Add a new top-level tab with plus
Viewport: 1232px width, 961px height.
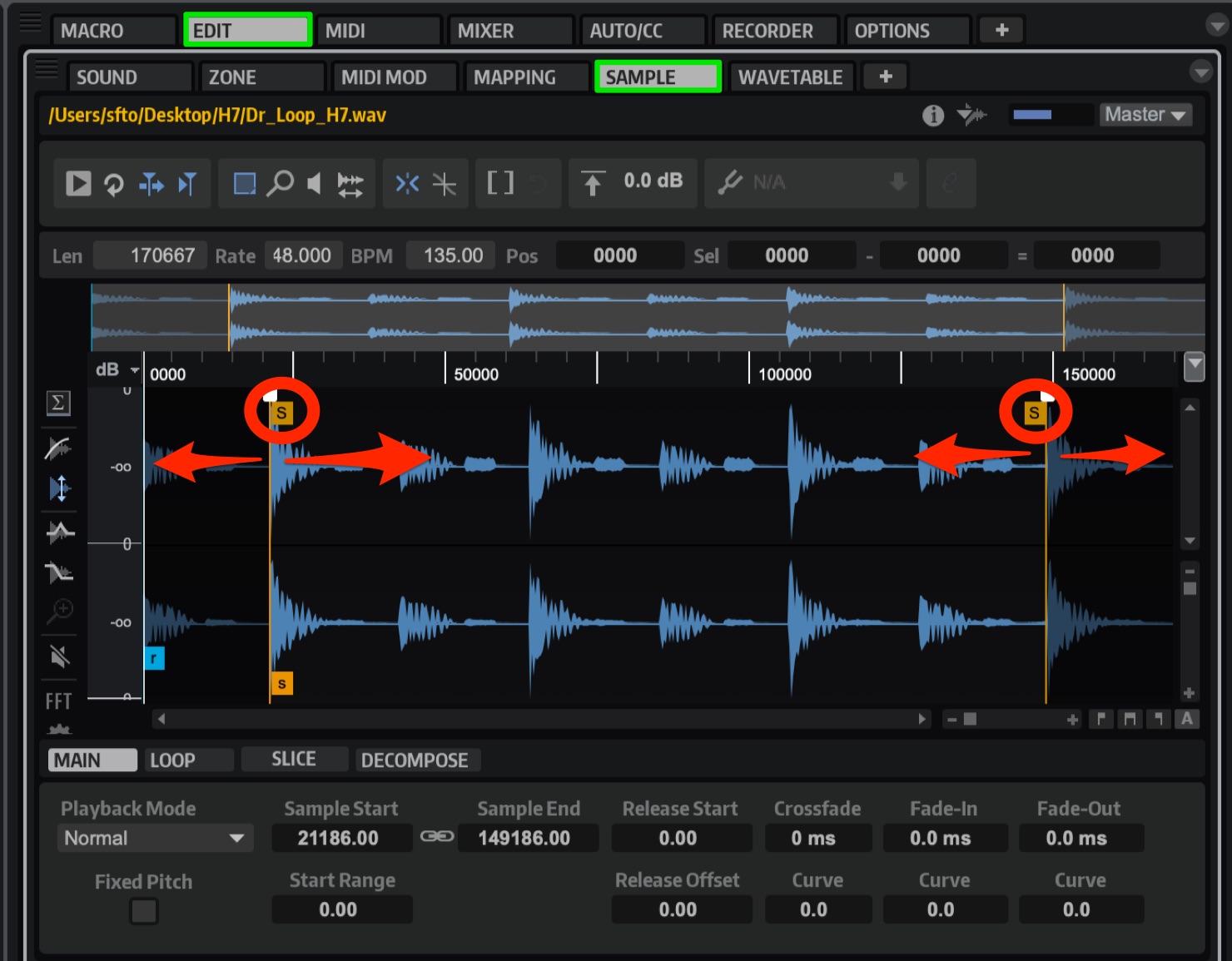click(x=1002, y=30)
